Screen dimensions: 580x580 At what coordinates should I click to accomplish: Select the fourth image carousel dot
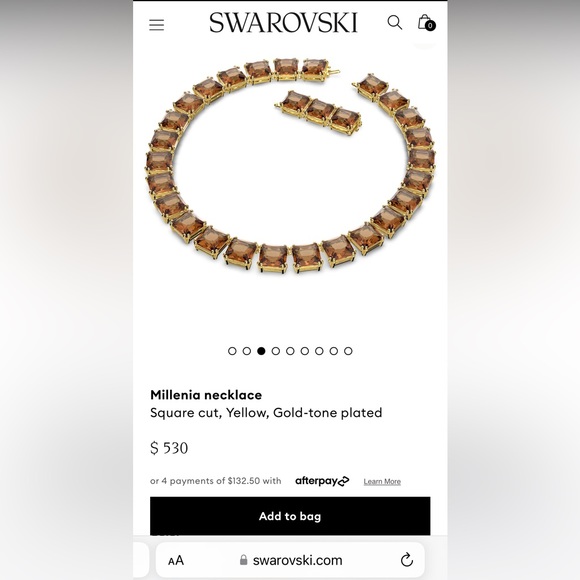pyautogui.click(x=276, y=351)
